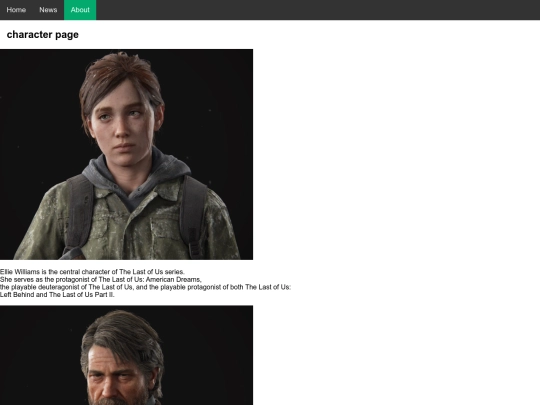Click the "character page" heading
540x405 pixels.
pyautogui.click(x=43, y=35)
